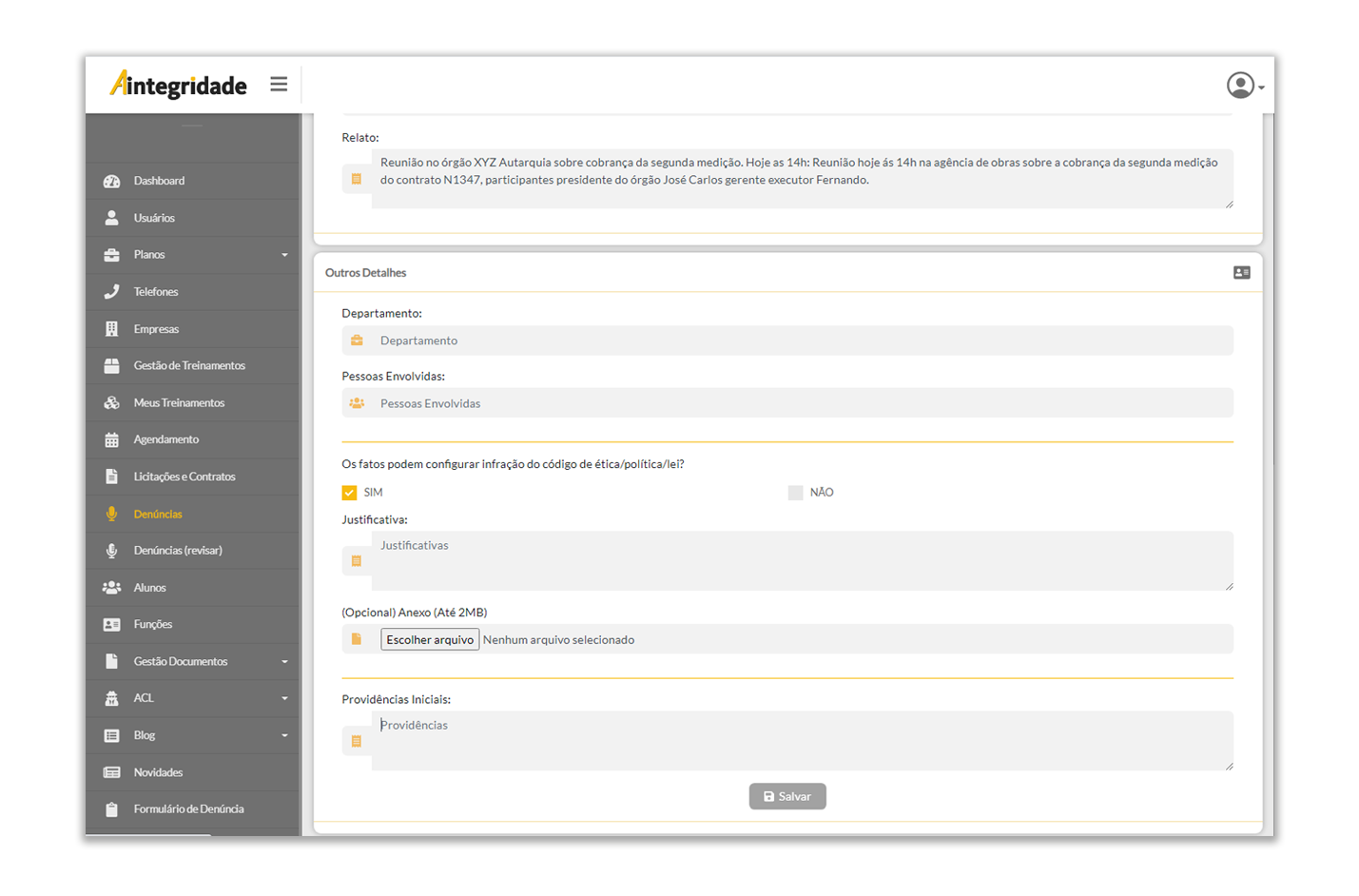Click into the Justificativas text area
The image size is (1359, 896).
(x=802, y=560)
